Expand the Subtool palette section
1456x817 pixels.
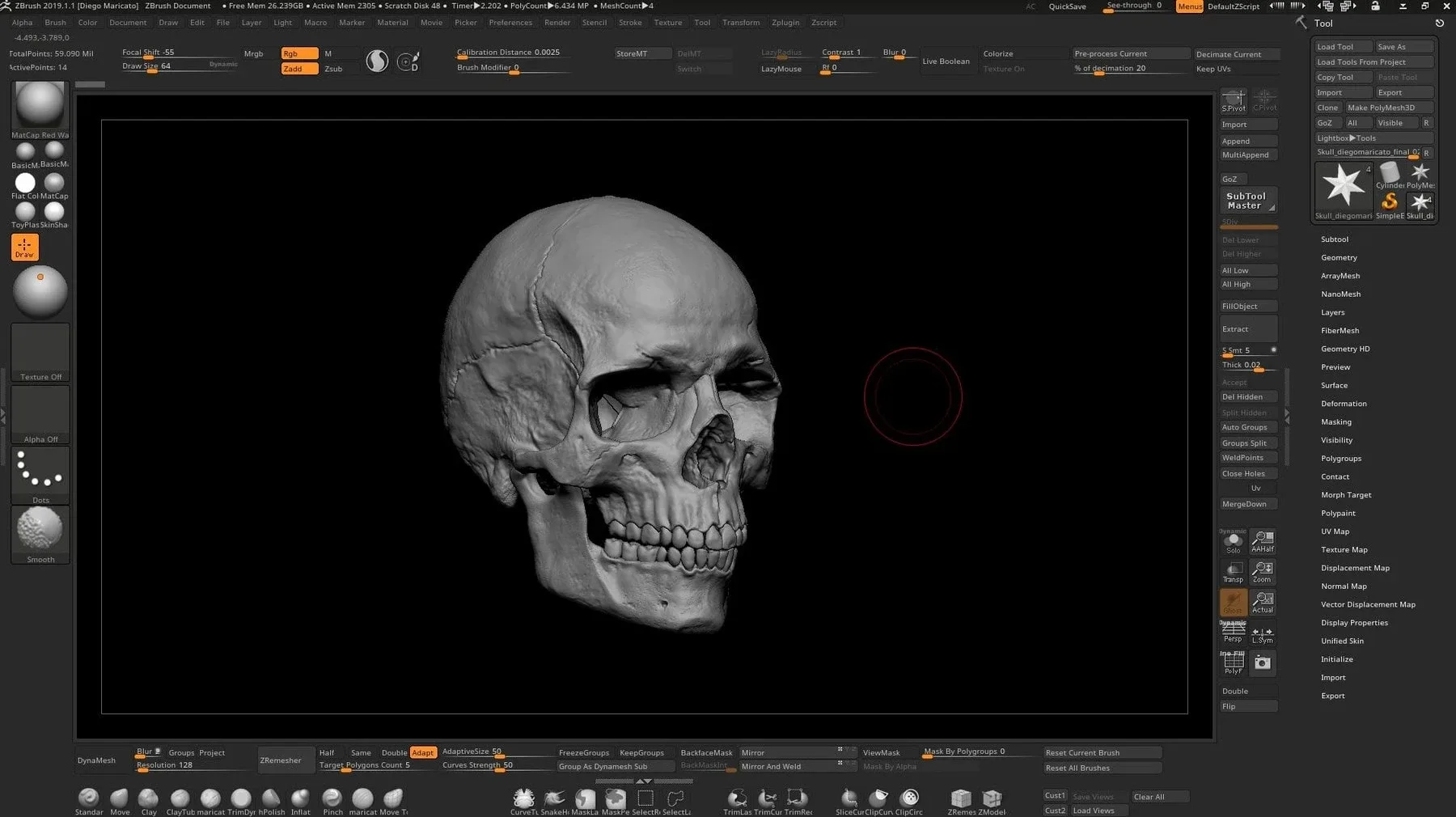1335,239
